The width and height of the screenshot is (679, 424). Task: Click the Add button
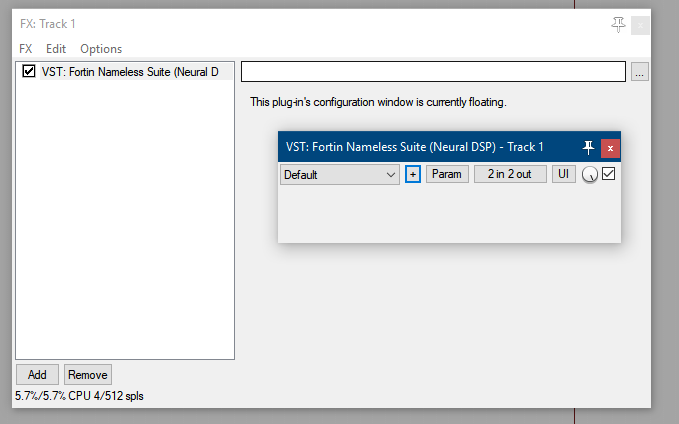tap(37, 375)
